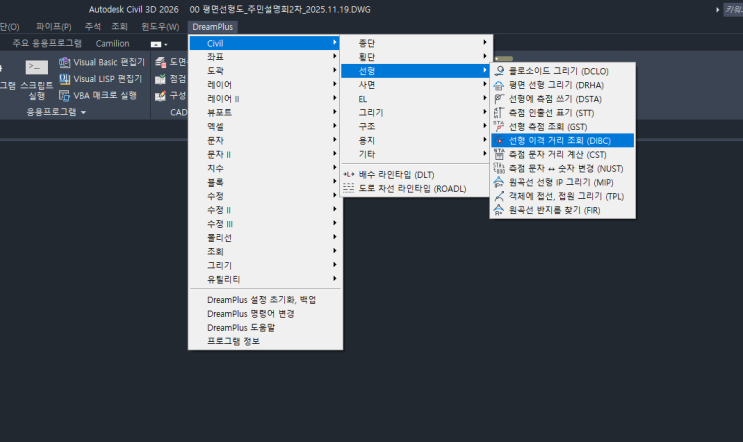743x442 pixels.
Task: Click VBA 매크로 실행 button label
Action: pyautogui.click(x=105, y=95)
